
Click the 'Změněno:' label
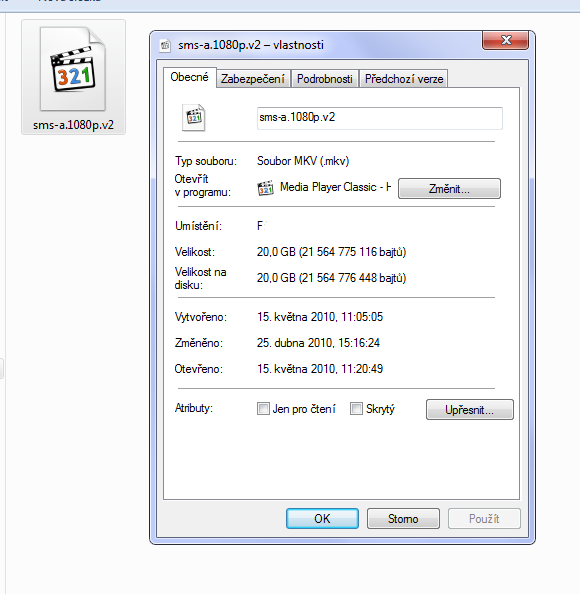199,343
